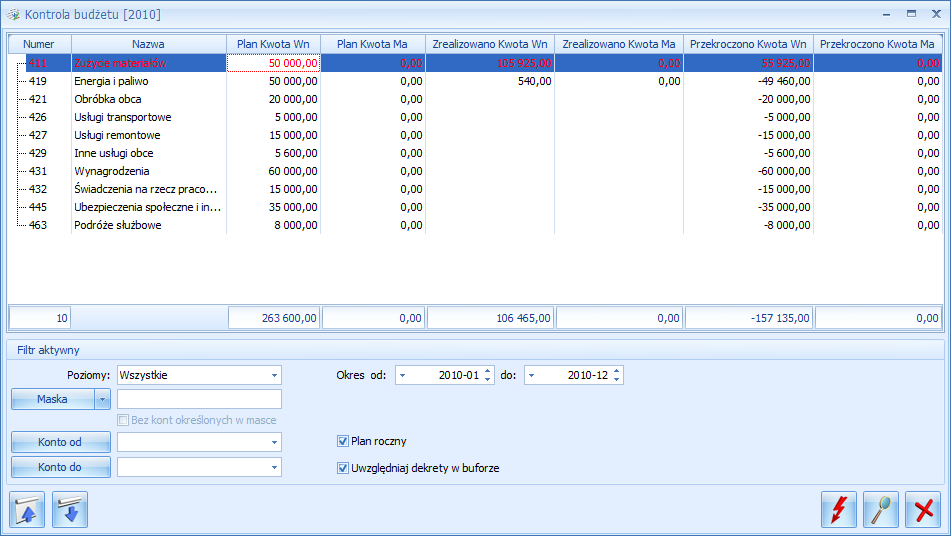
Task: Click the 8 000,00 plan cell for Podróże
Action: click(274, 225)
